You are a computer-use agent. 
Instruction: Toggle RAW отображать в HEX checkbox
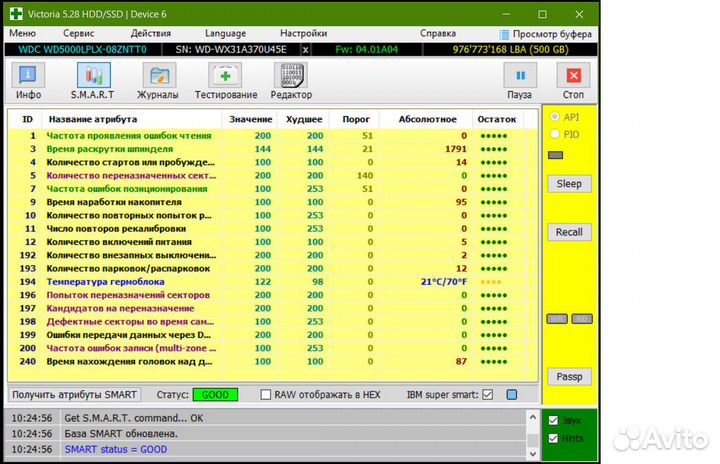click(265, 395)
